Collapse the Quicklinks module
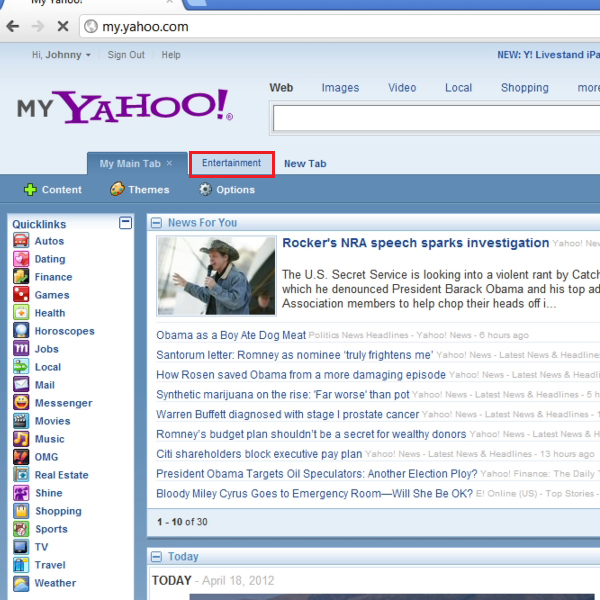 point(125,223)
